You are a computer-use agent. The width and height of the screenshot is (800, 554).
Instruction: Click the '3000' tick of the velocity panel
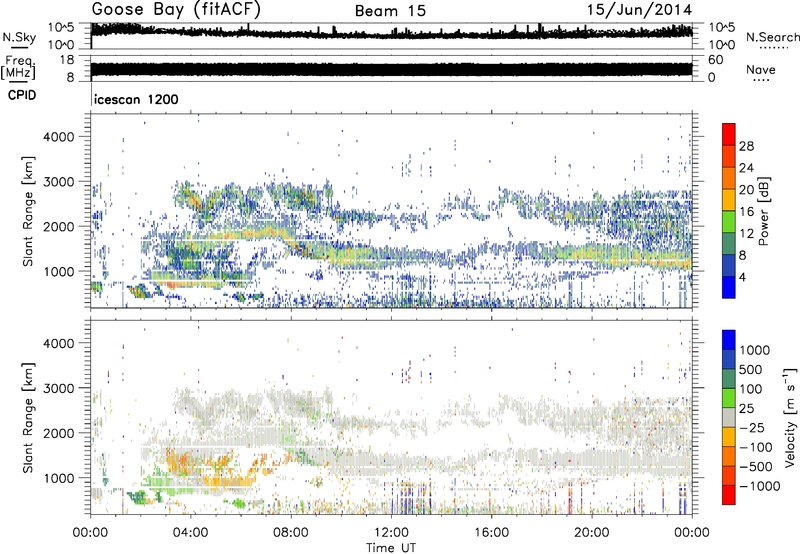pyautogui.click(x=58, y=388)
